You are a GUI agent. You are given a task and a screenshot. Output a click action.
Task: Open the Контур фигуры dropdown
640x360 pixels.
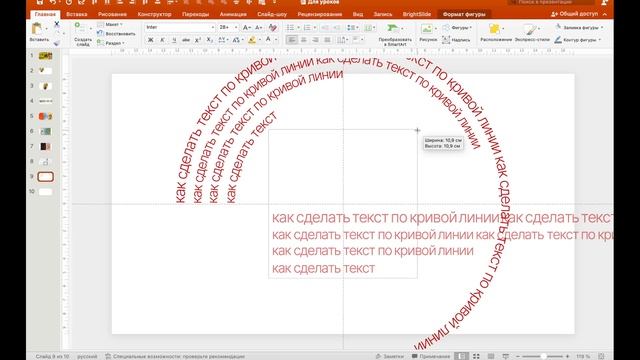point(577,40)
